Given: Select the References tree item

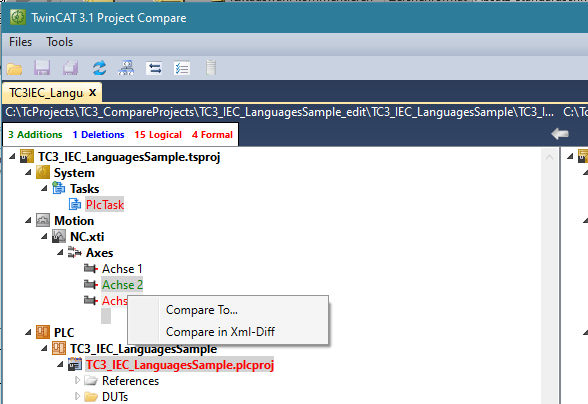Looking at the screenshot, I should point(130,381).
